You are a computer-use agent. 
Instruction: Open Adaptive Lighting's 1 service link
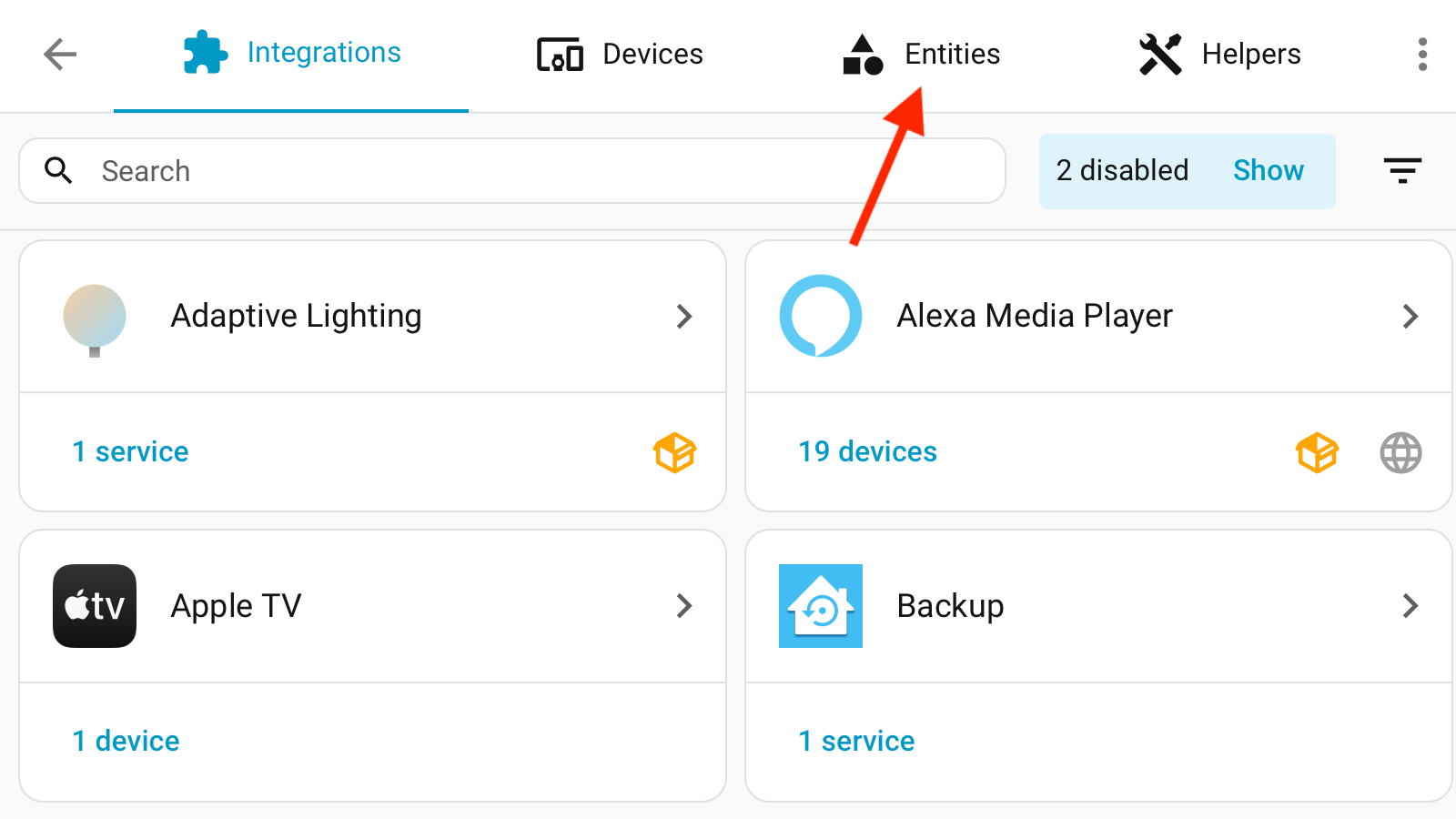130,451
